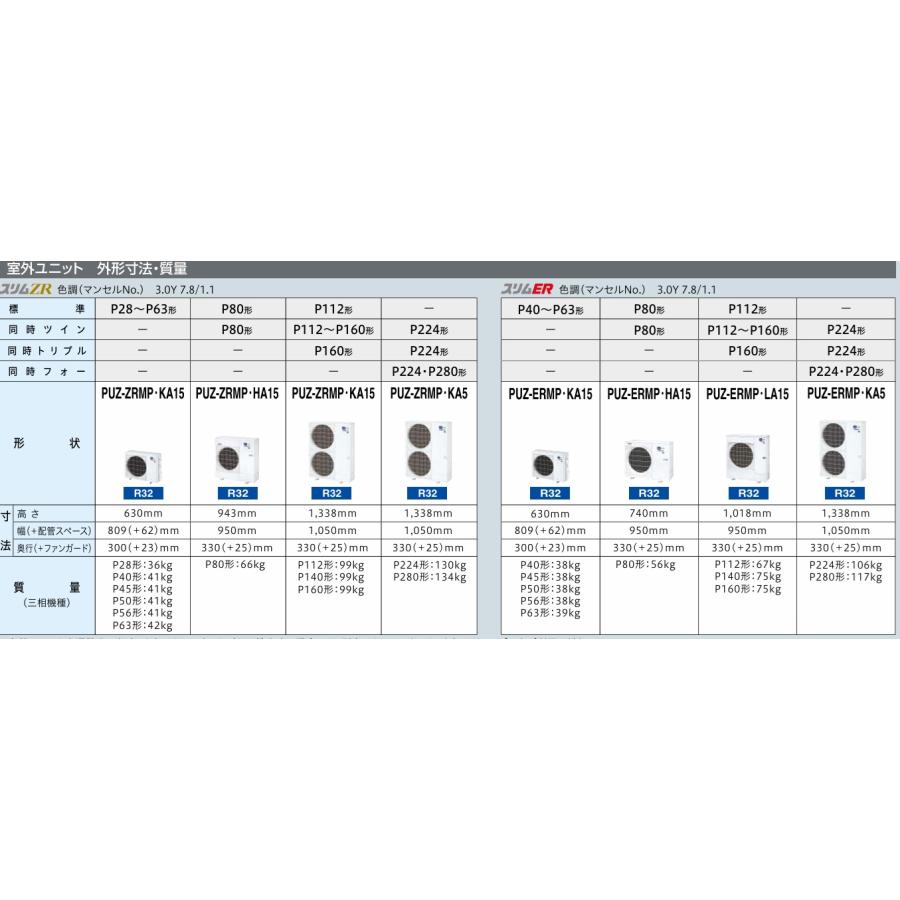Click the P28形:36kg mass entry
Viewport: 900px width, 900px height.
(x=142, y=565)
